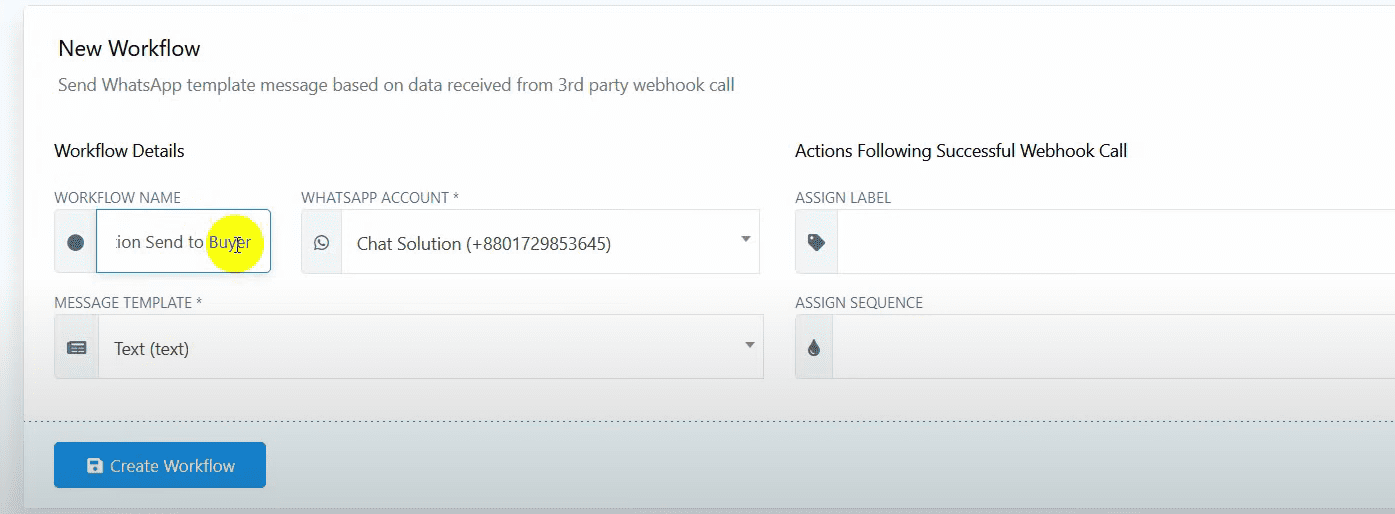
Task: Focus the Workflow Name text field
Action: 160,242
